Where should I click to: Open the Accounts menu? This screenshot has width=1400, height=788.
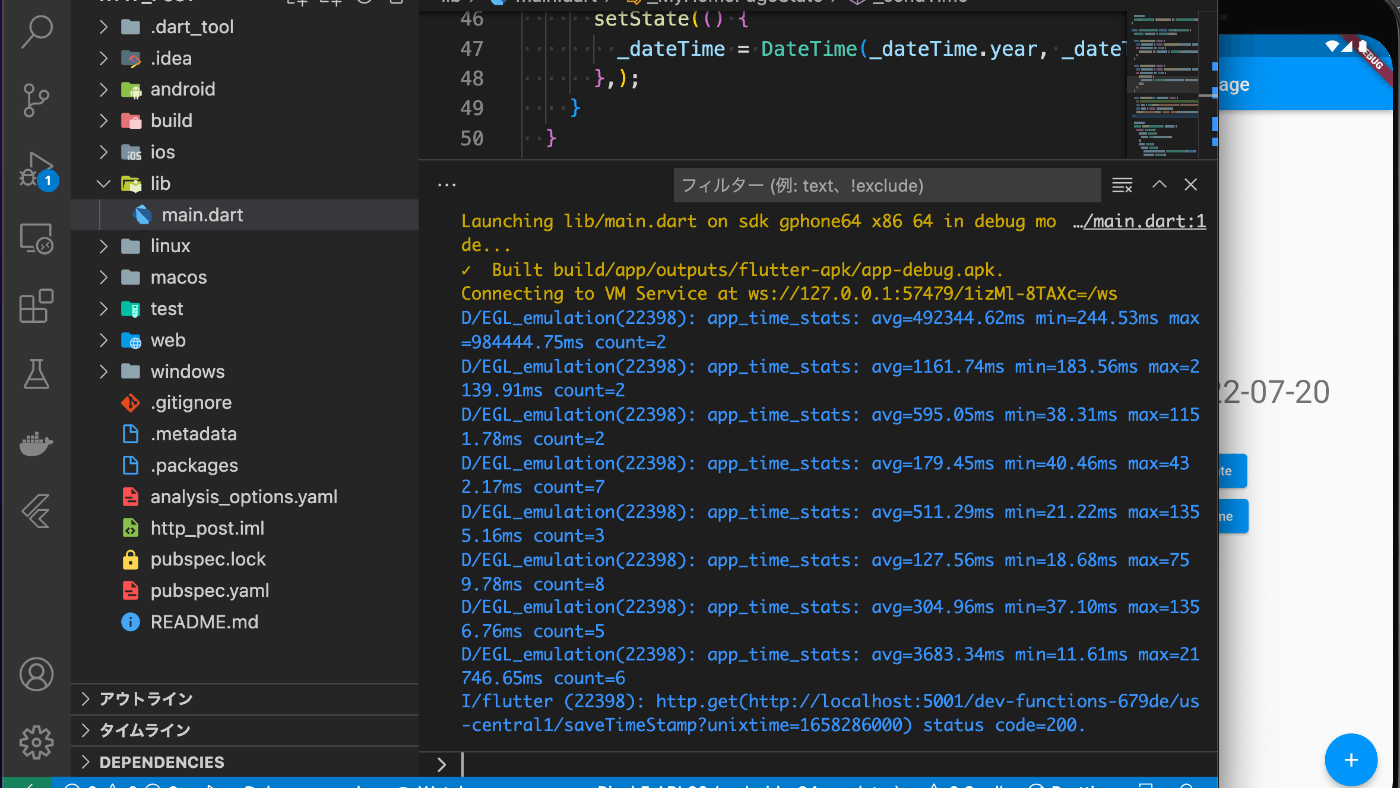pos(36,674)
